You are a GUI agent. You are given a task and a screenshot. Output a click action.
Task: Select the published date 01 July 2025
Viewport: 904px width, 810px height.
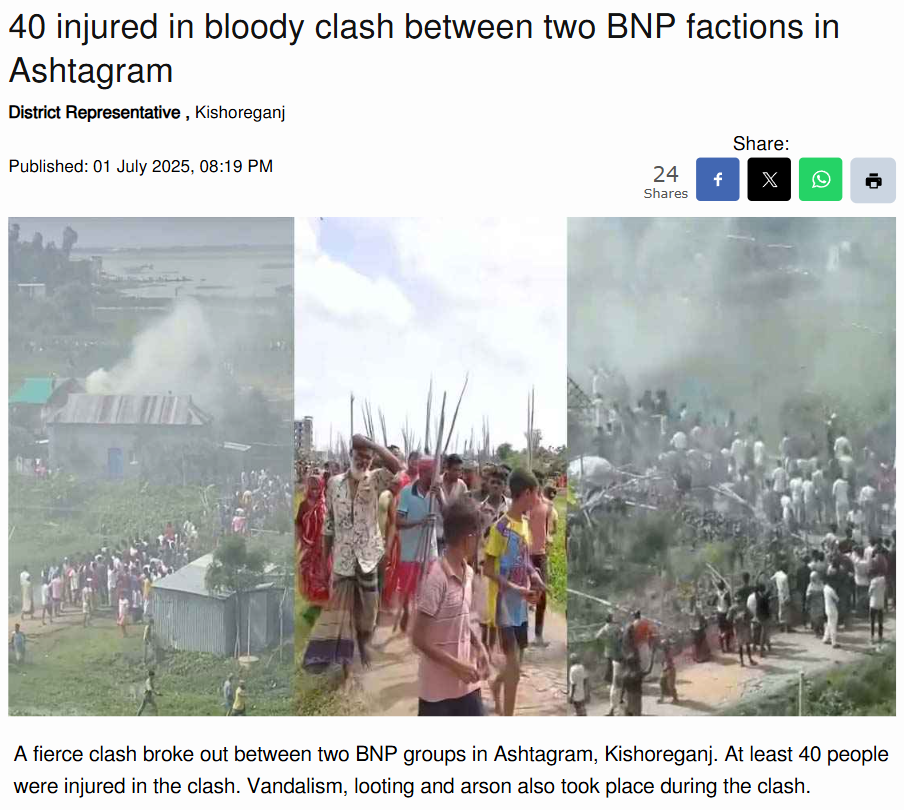click(141, 167)
